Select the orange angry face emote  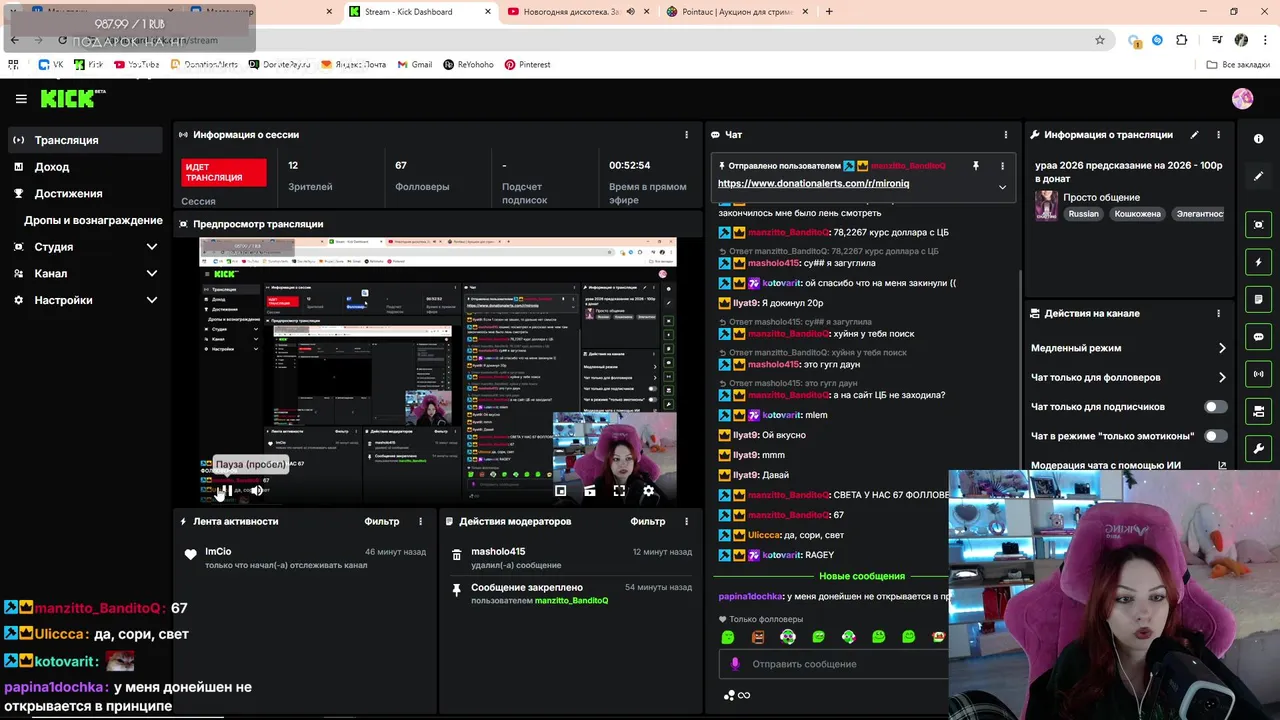pyautogui.click(x=758, y=637)
